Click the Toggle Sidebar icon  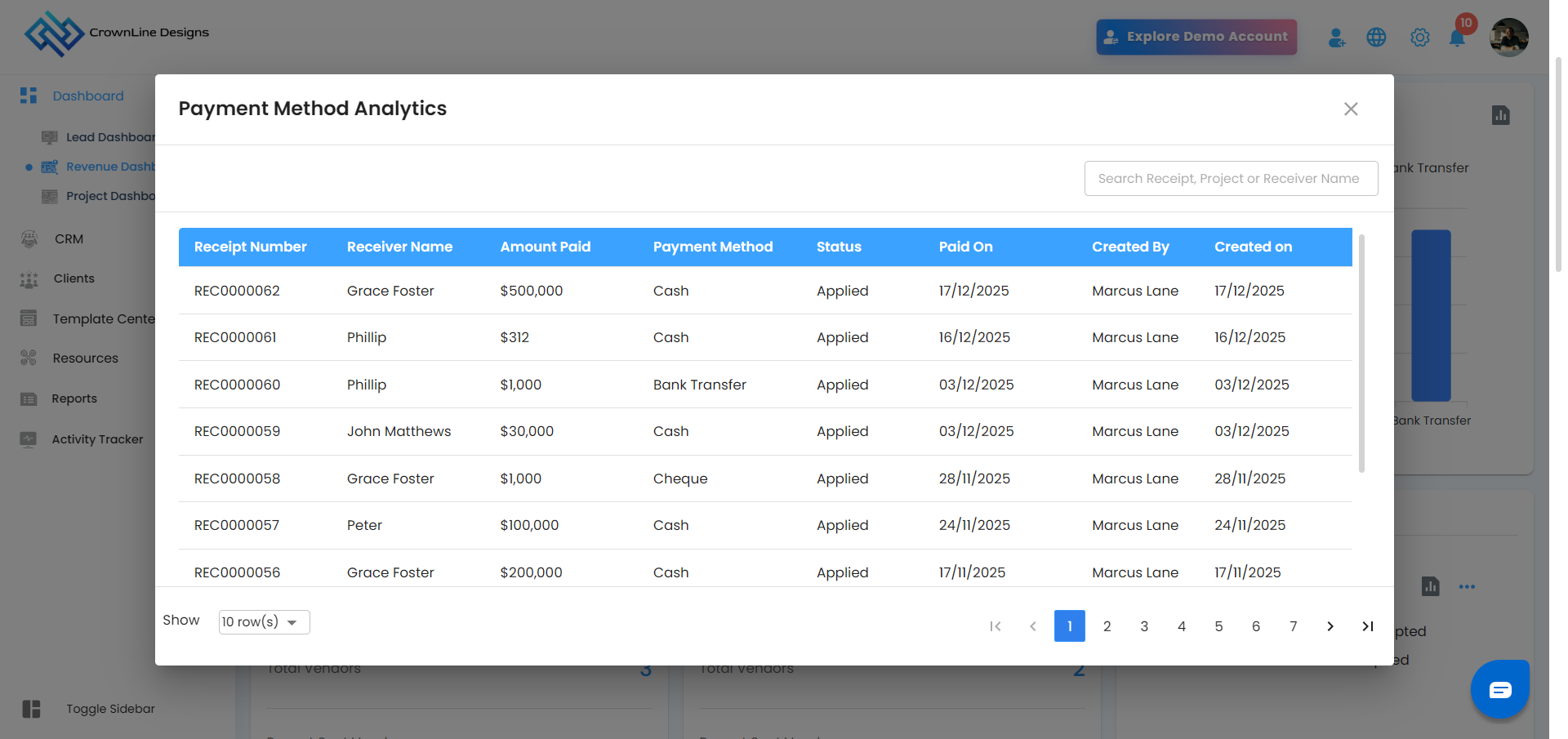31,709
